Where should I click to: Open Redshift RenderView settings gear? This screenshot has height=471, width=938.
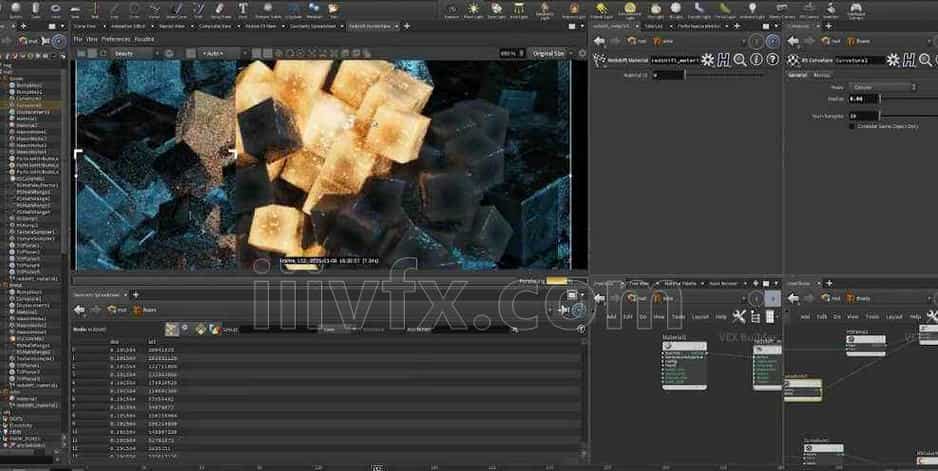583,53
